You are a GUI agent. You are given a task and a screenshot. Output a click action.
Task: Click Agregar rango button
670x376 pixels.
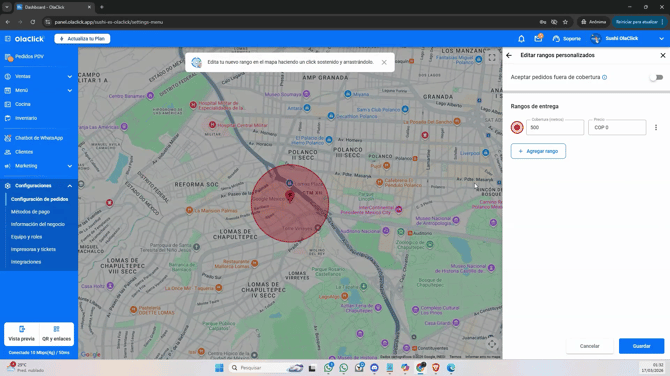coord(538,151)
